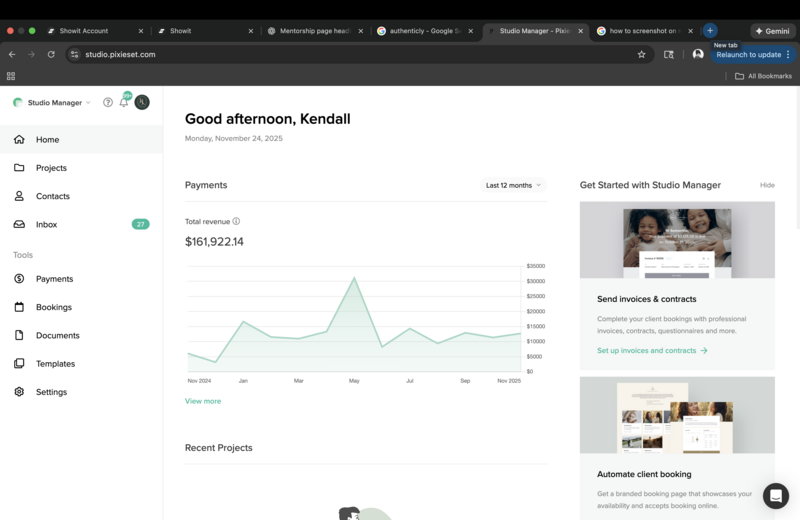The height and width of the screenshot is (520, 800).
Task: Click the Send invoices & contracts thumbnail
Action: 677,240
